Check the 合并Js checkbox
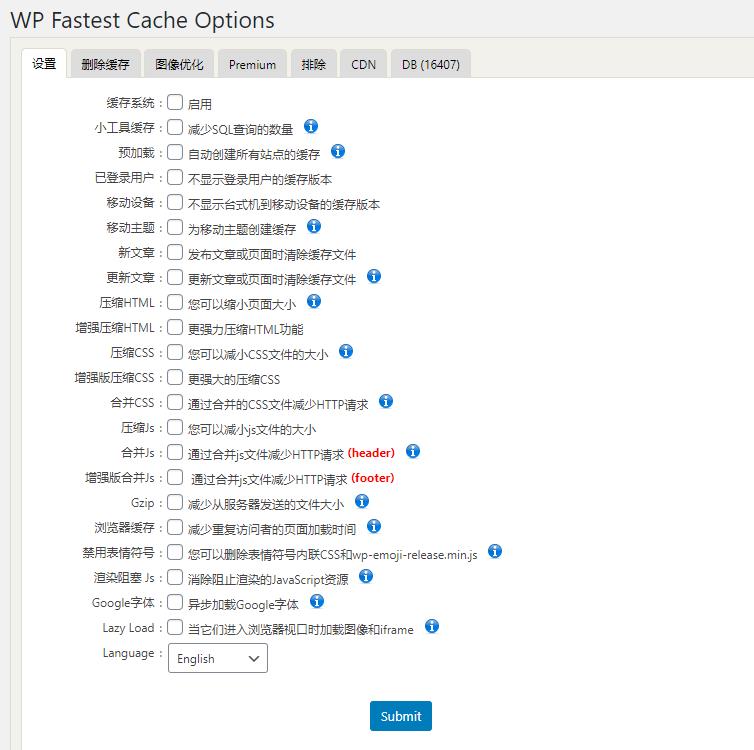This screenshot has width=754, height=750. coord(175,452)
